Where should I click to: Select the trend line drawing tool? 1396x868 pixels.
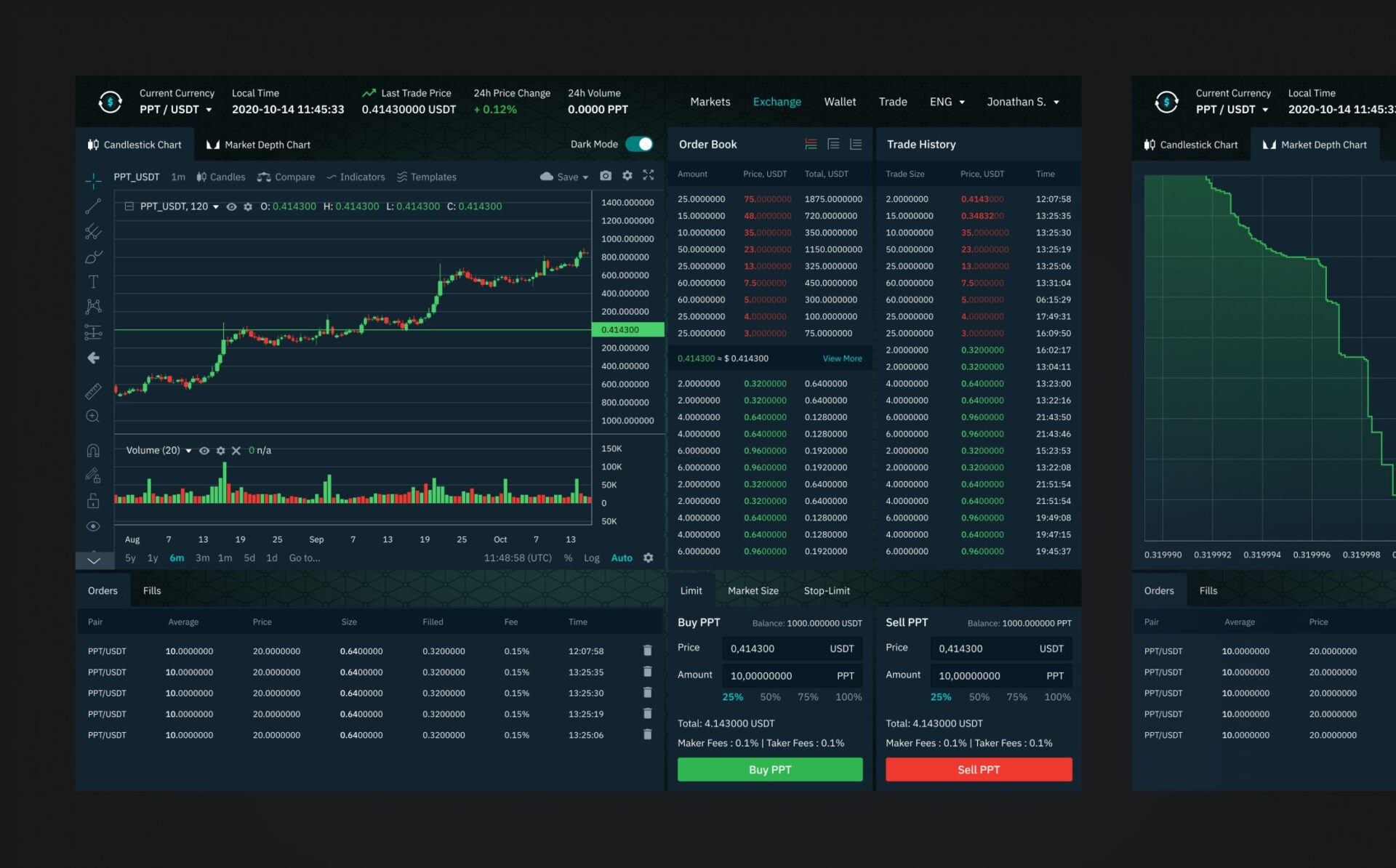(93, 206)
